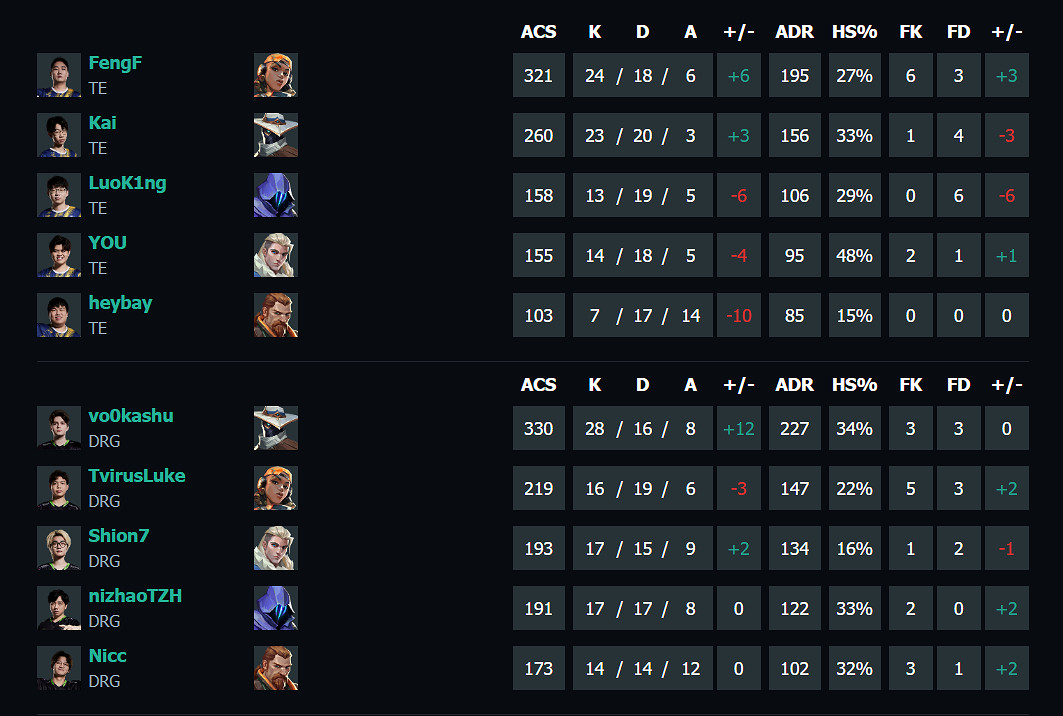Click the Sova icon beside YOU
Screen dimensions: 1063x716
pos(275,255)
